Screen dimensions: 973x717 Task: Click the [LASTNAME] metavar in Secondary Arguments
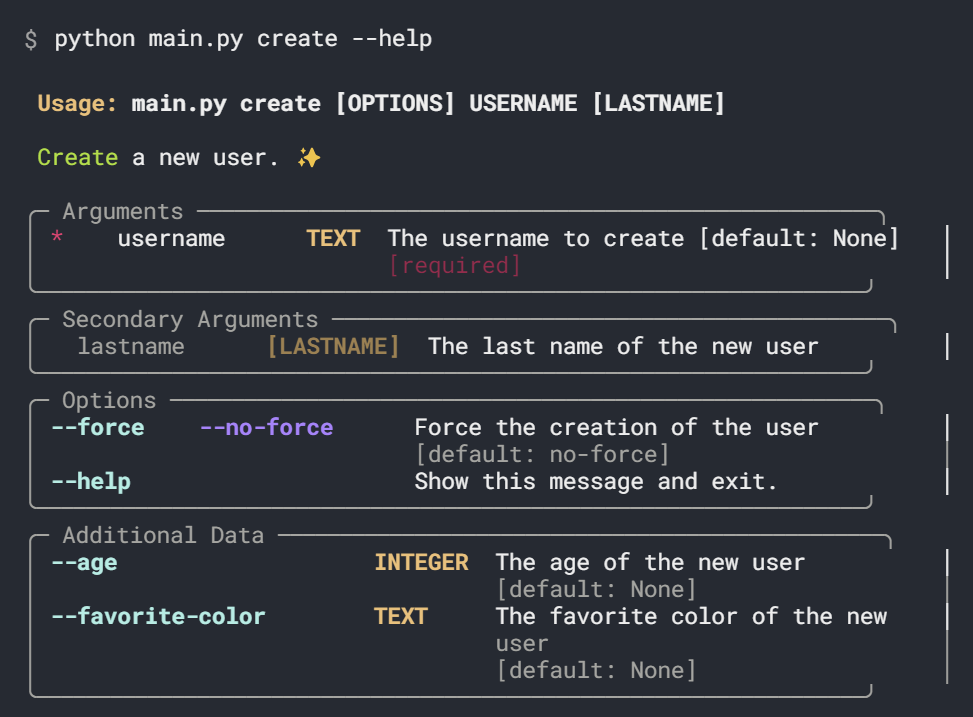(x=333, y=347)
